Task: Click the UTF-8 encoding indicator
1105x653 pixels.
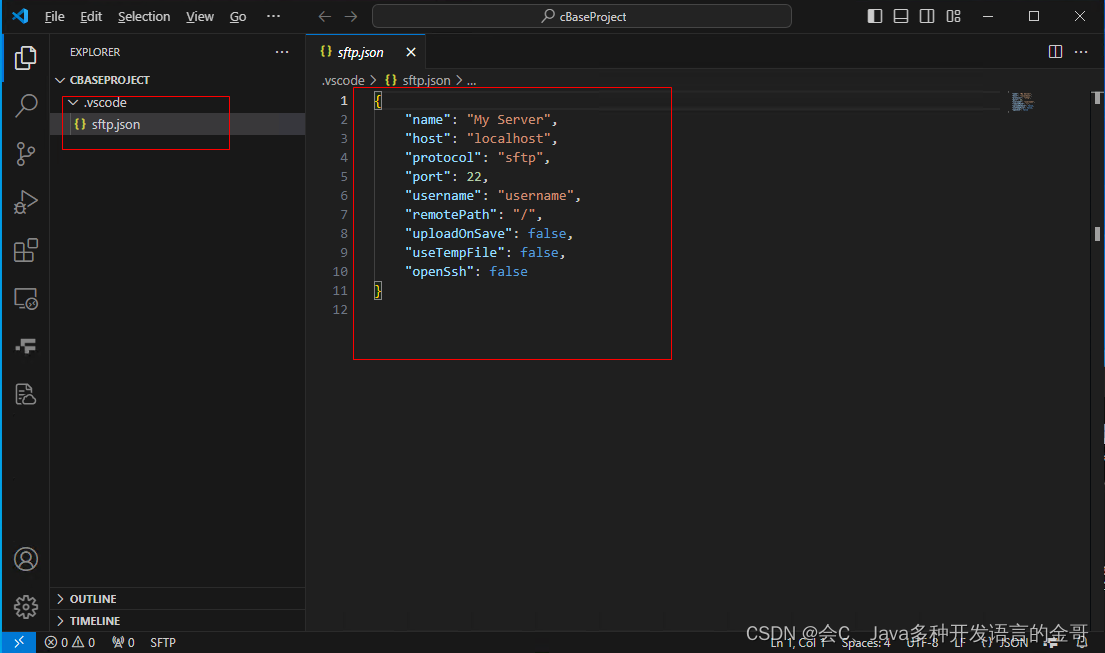Action: pyautogui.click(x=922, y=642)
